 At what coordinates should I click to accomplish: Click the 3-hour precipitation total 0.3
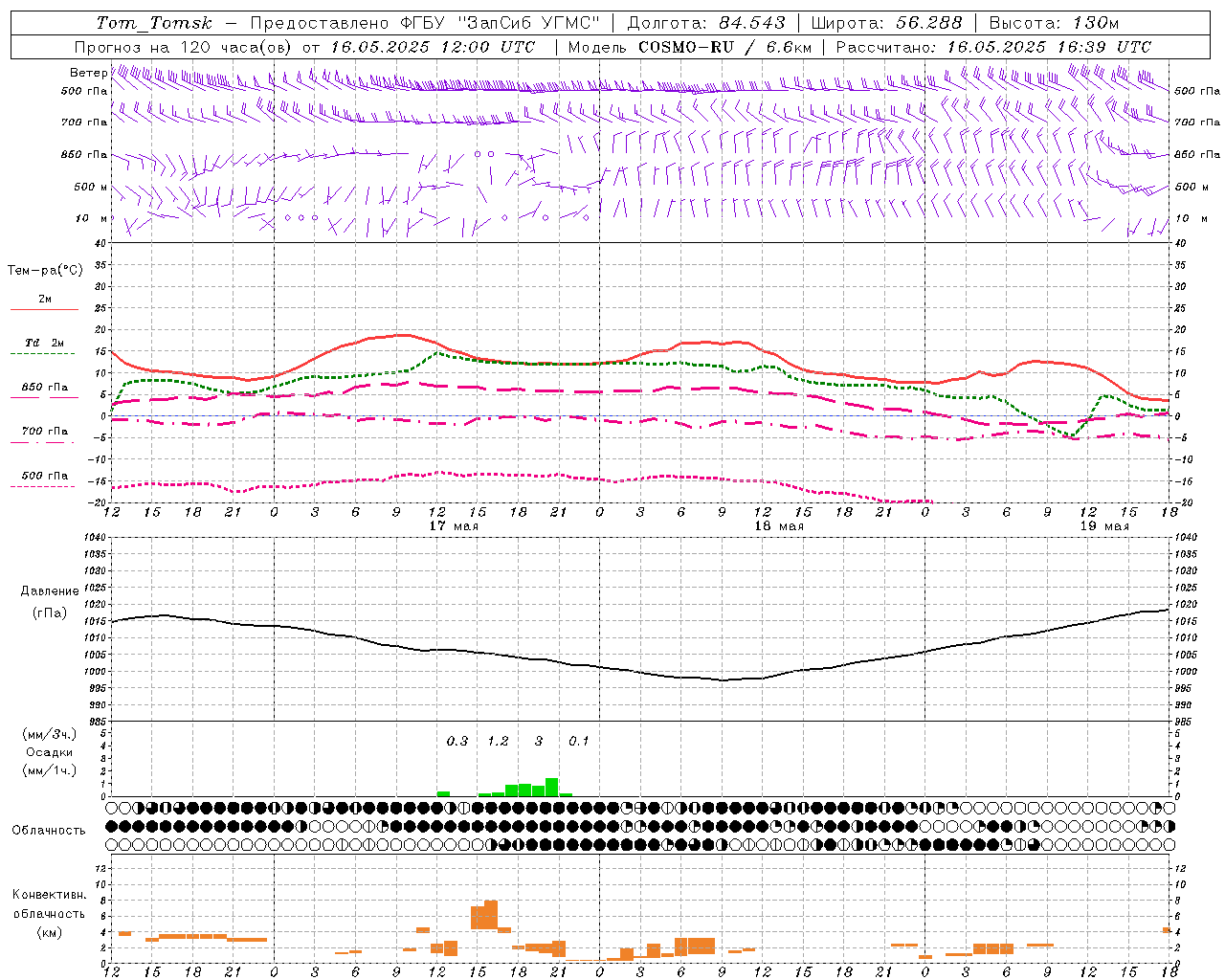(x=457, y=741)
